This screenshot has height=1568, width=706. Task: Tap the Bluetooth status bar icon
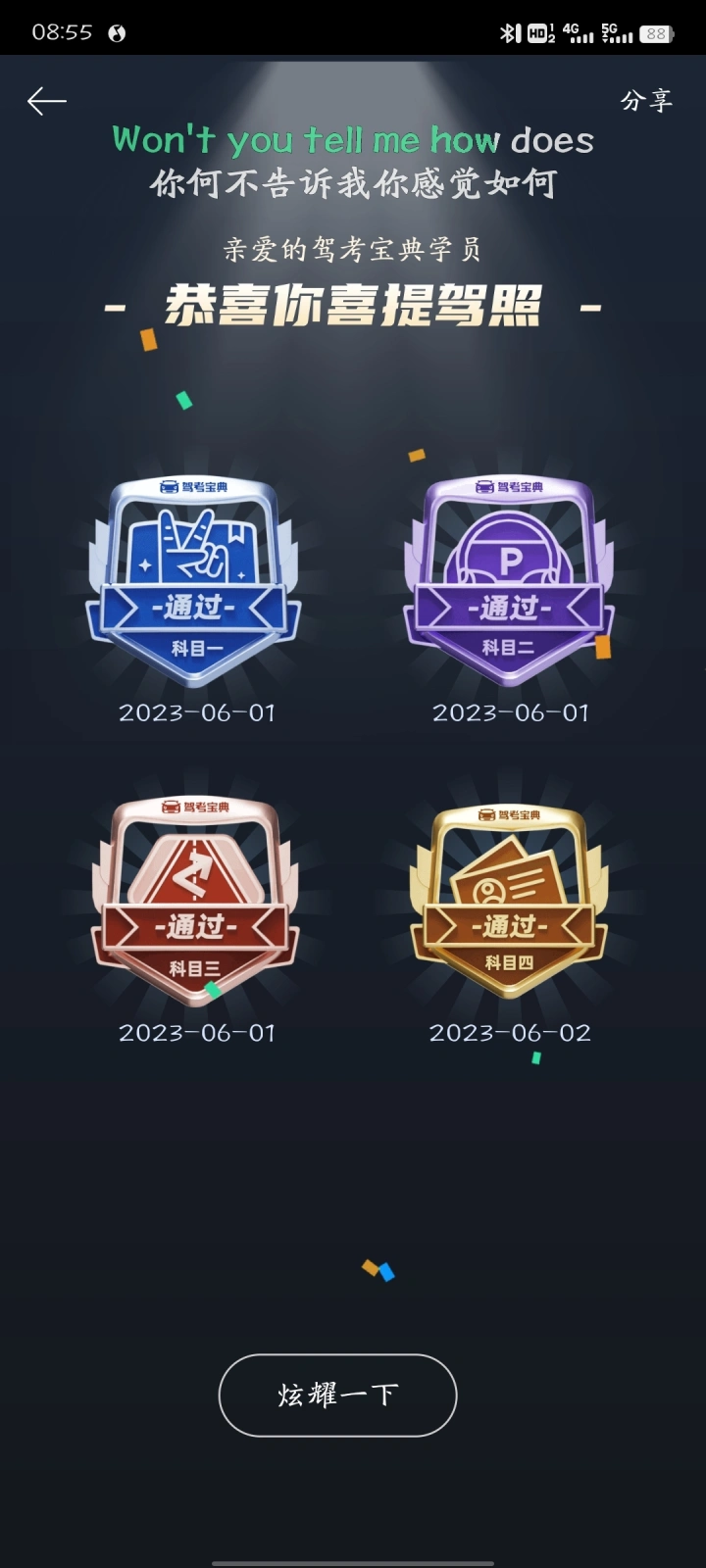509,33
